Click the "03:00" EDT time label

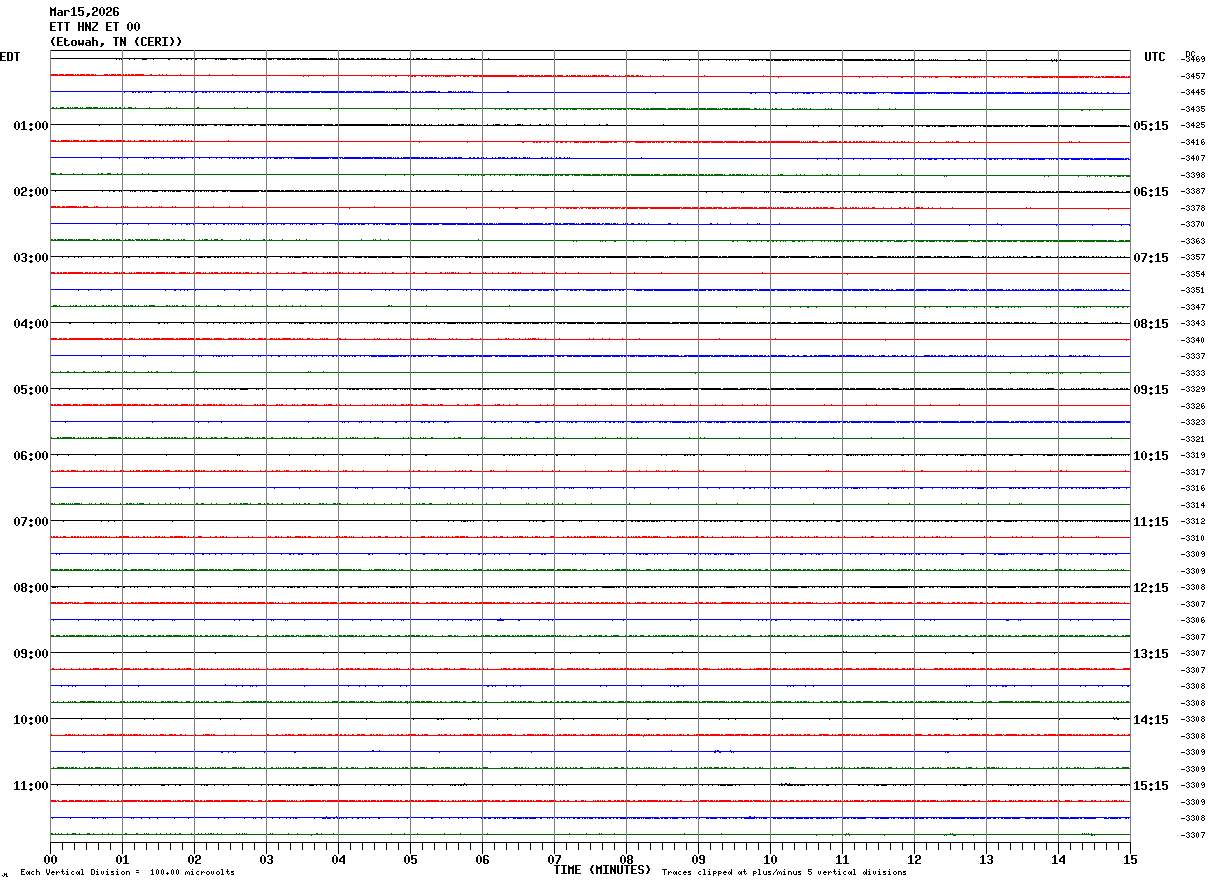coord(31,258)
